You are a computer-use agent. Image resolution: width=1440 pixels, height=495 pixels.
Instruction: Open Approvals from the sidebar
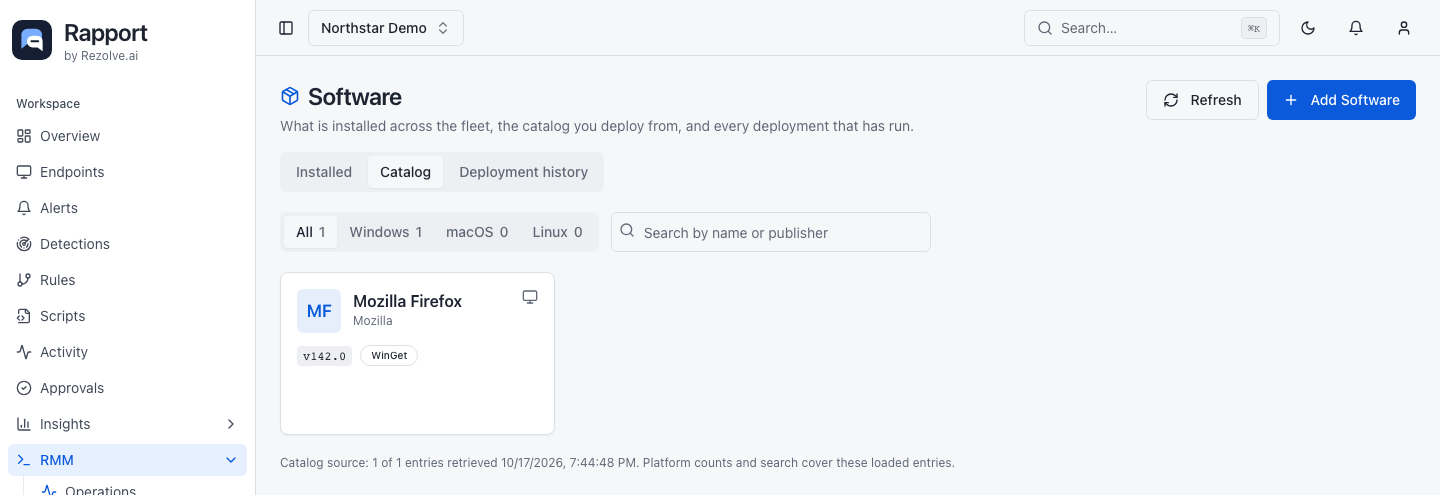point(127,388)
